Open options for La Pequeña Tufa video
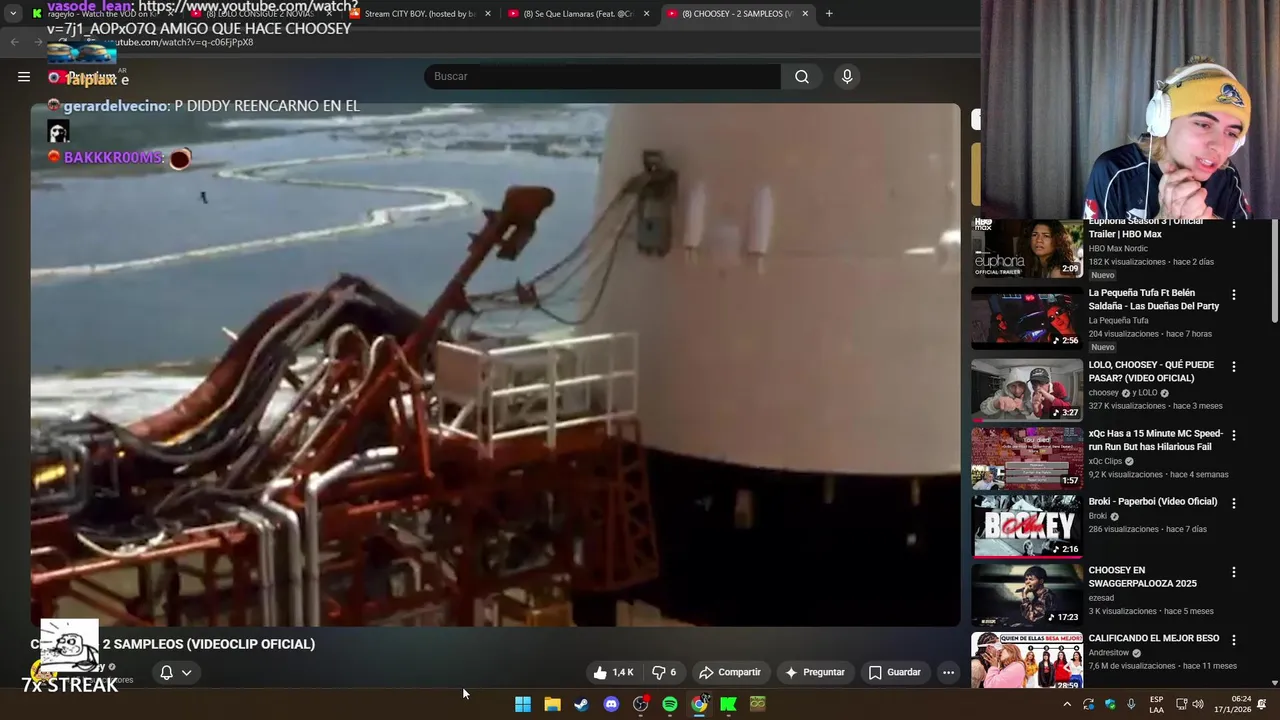 pyautogui.click(x=1233, y=295)
